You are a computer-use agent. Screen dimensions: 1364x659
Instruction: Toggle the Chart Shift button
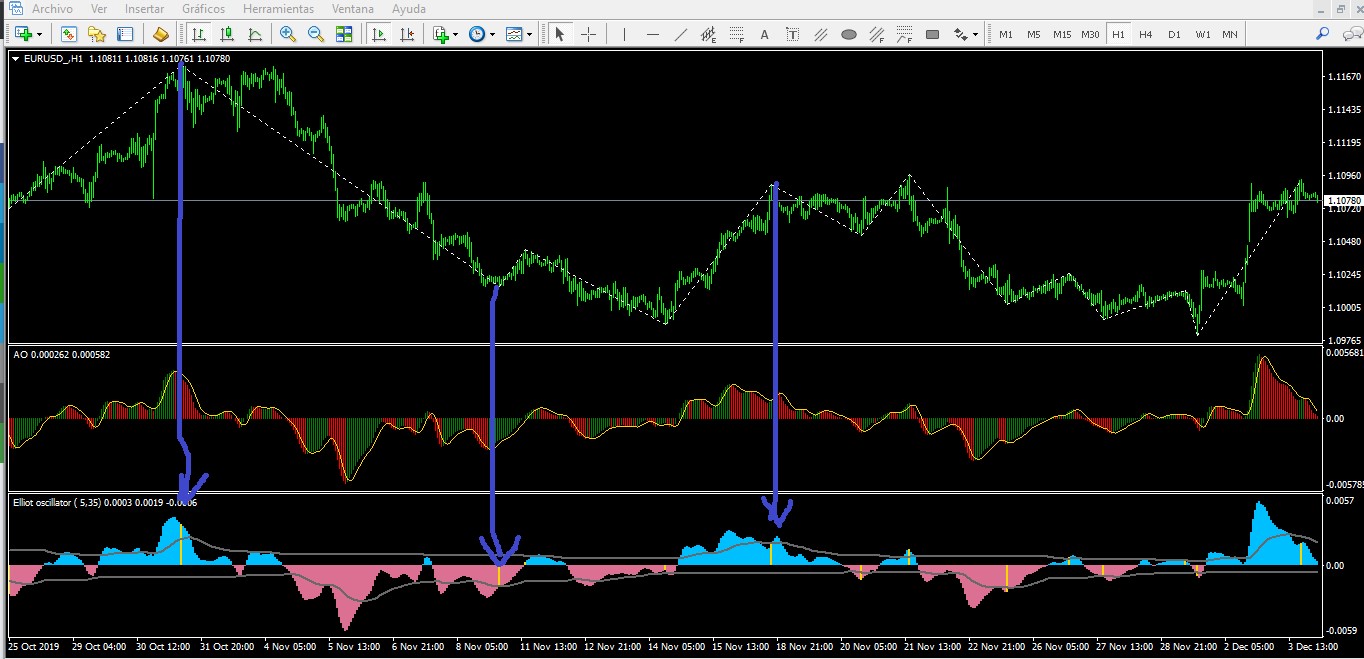point(407,34)
